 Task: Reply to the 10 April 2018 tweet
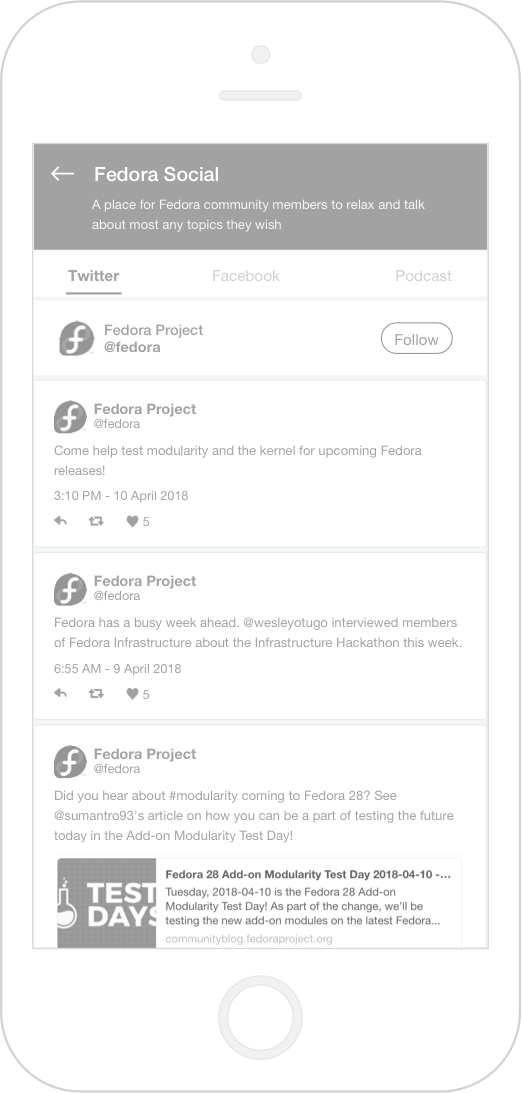(61, 521)
